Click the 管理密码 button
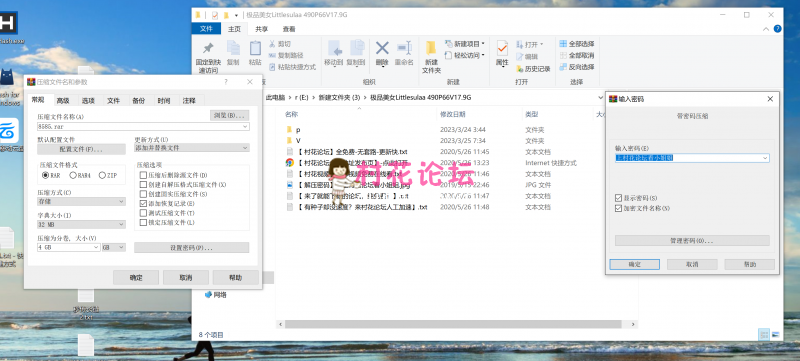This screenshot has height=361, width=800. coord(692,240)
